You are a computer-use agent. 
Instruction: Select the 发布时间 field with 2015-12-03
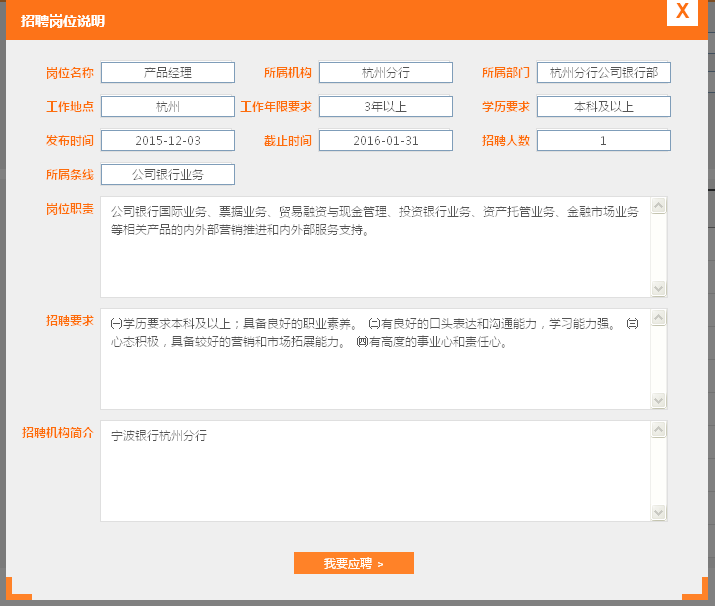pos(167,141)
